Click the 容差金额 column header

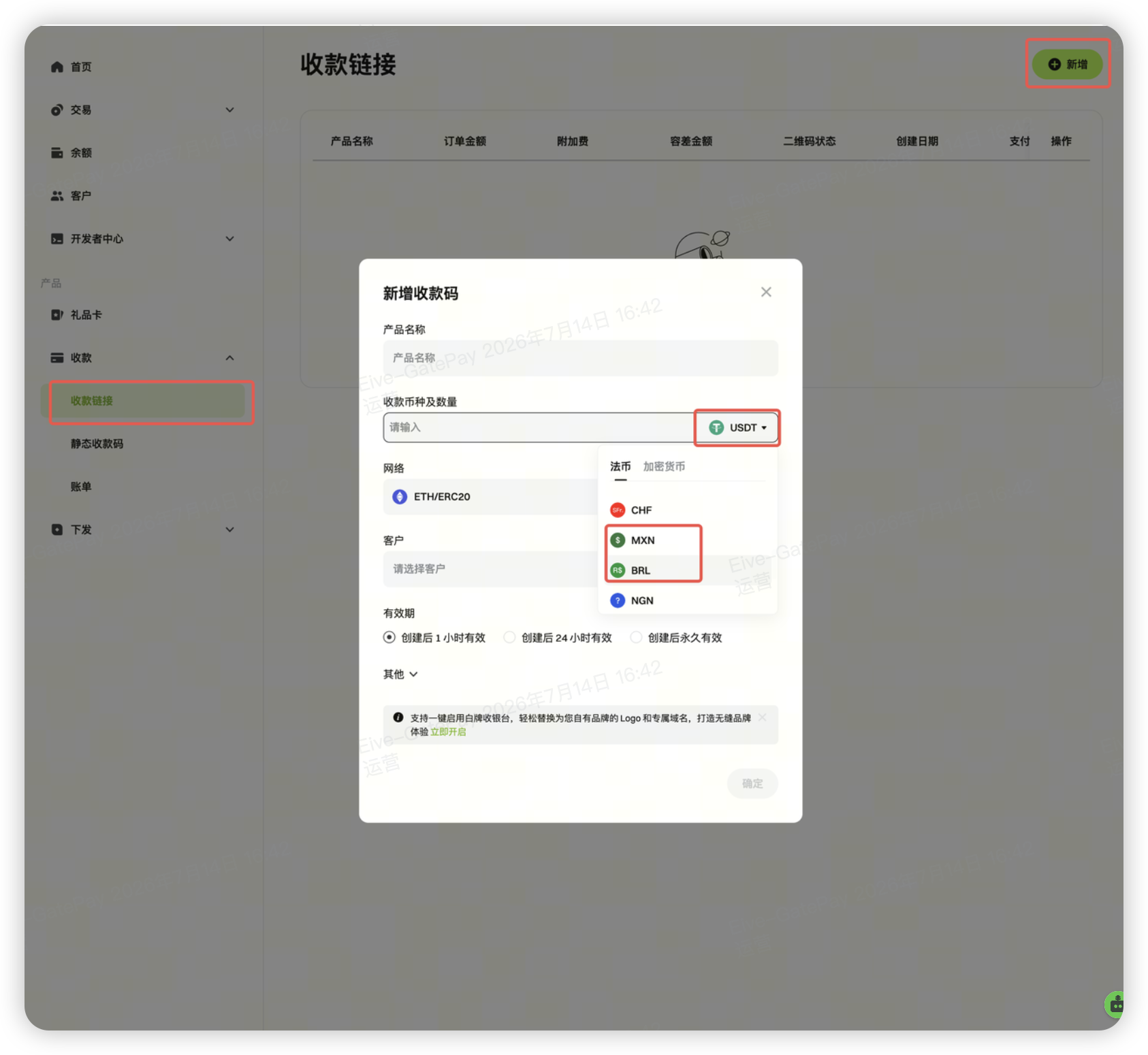pyautogui.click(x=691, y=141)
